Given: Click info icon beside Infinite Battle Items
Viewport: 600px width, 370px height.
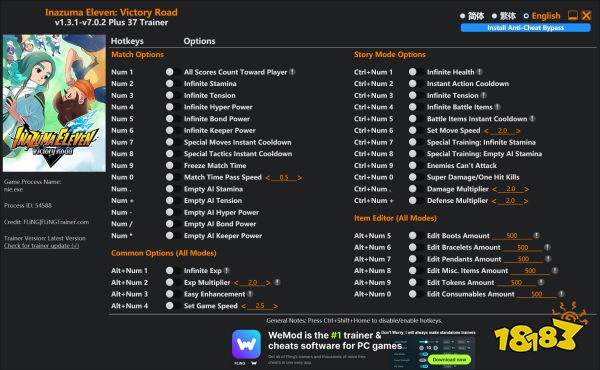Looking at the screenshot, I should pyautogui.click(x=497, y=107).
